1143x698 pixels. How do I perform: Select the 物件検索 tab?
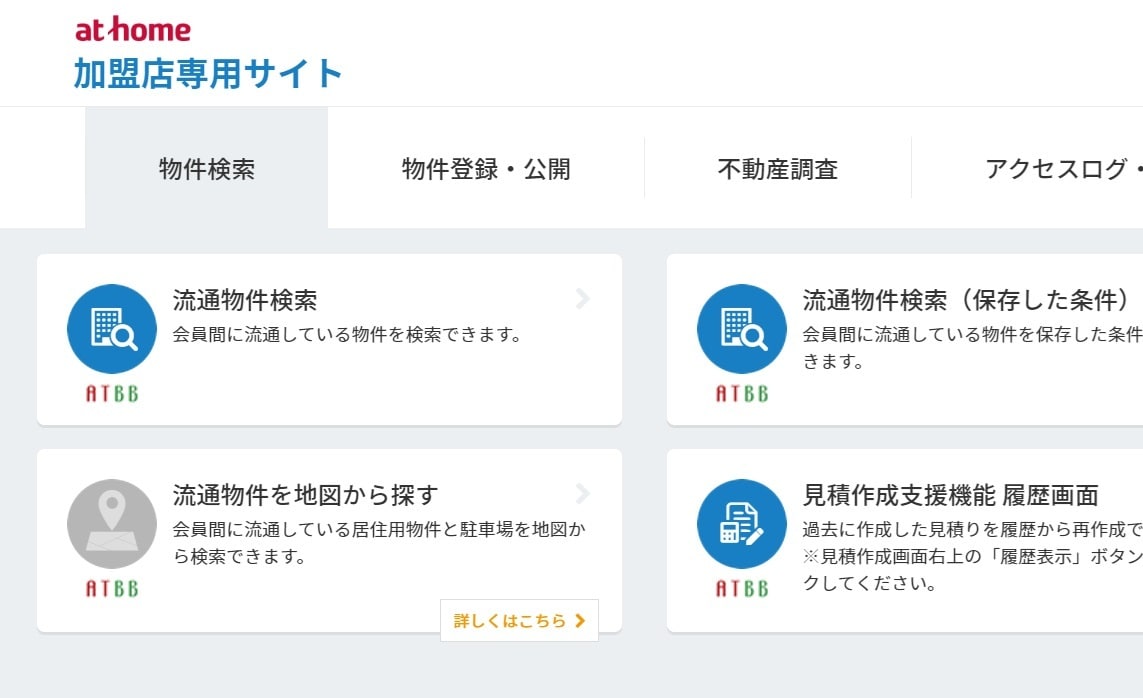tap(206, 168)
